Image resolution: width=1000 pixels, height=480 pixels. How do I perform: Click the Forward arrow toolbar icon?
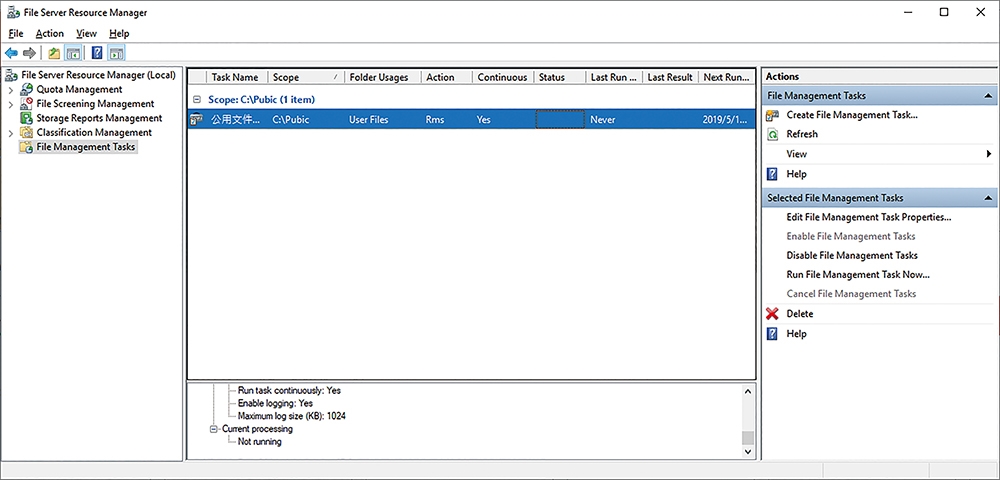click(x=29, y=53)
